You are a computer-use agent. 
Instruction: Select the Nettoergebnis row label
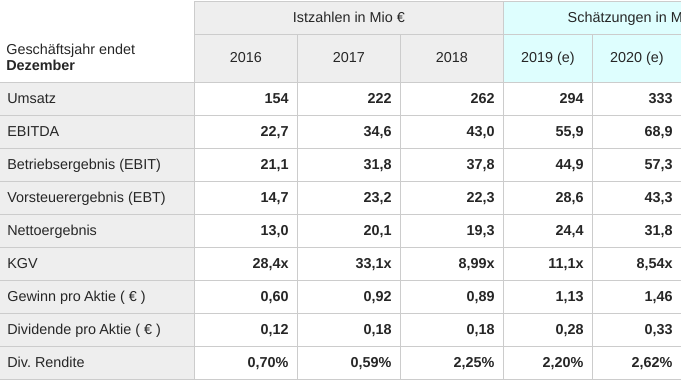52,231
